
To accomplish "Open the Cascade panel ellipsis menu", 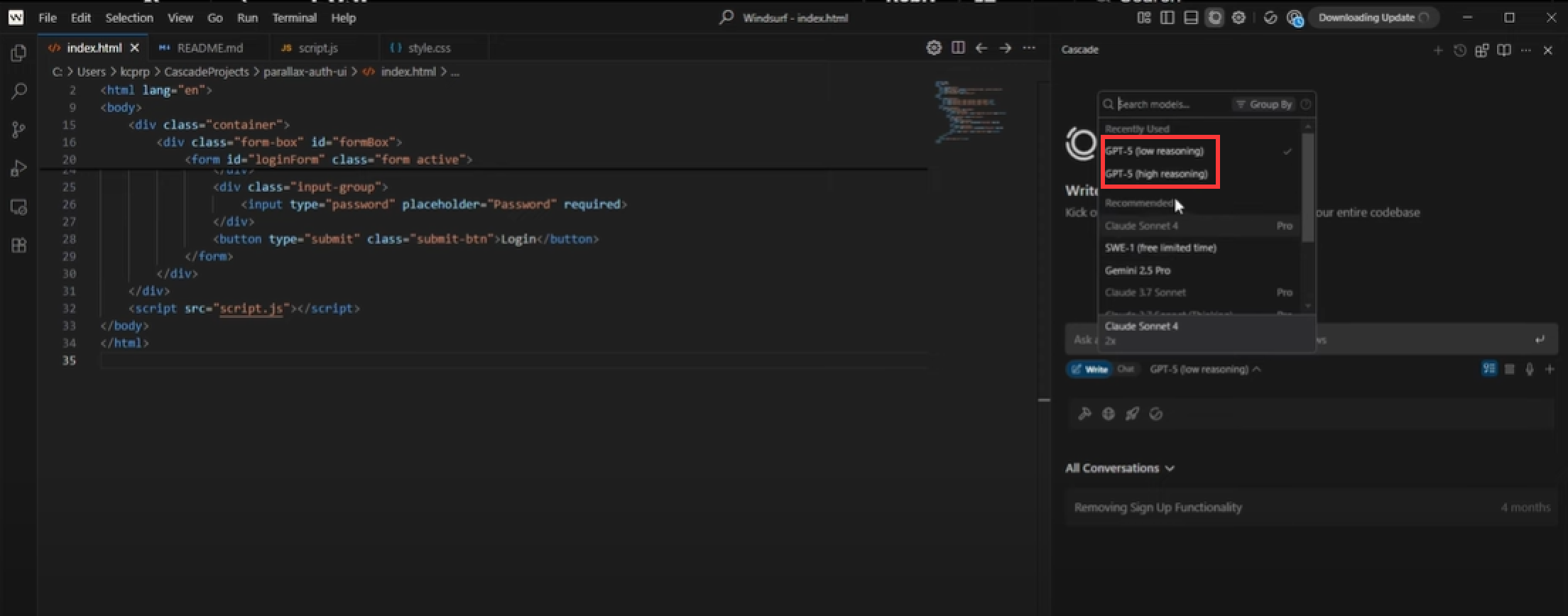I will click(x=1526, y=50).
